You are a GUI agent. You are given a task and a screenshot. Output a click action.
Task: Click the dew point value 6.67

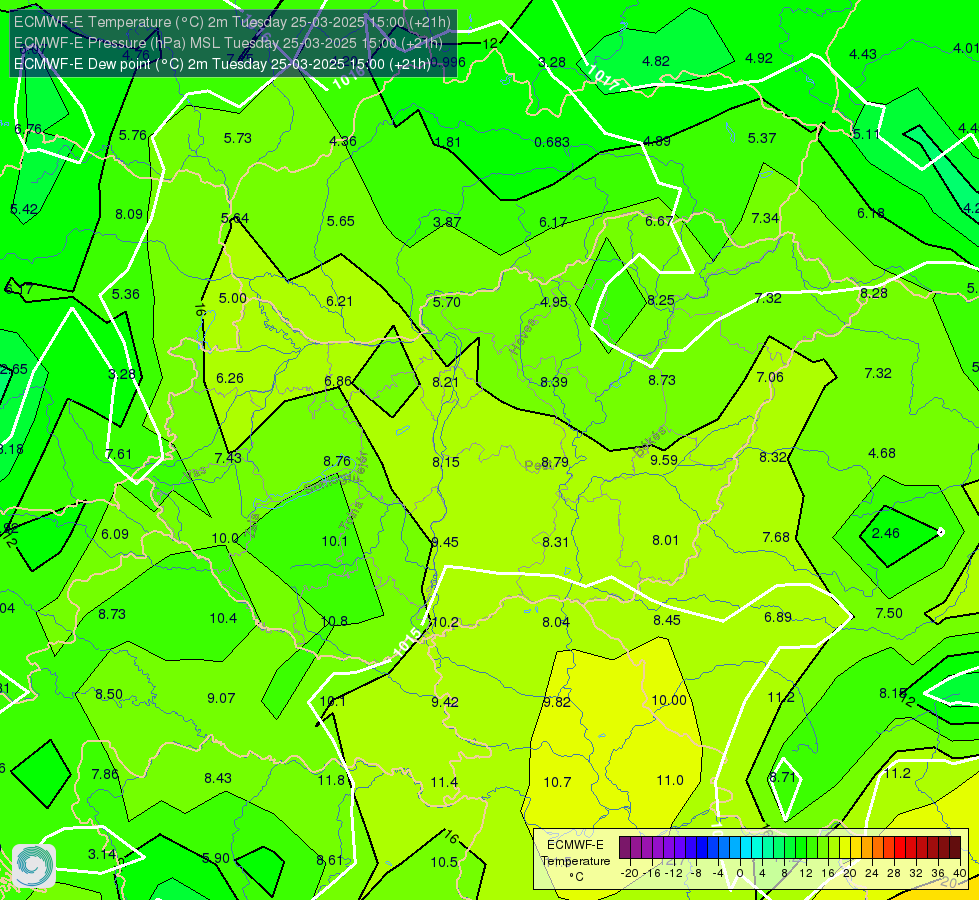(659, 221)
